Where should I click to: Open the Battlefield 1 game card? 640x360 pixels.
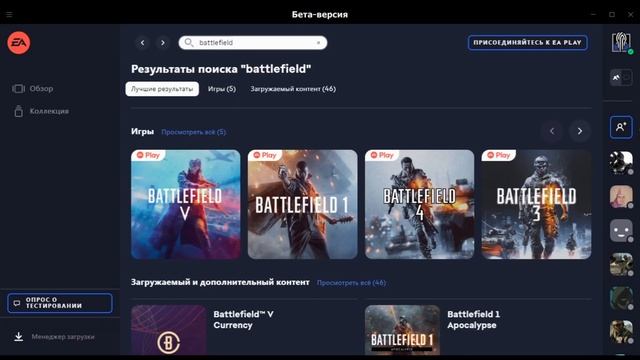302,204
